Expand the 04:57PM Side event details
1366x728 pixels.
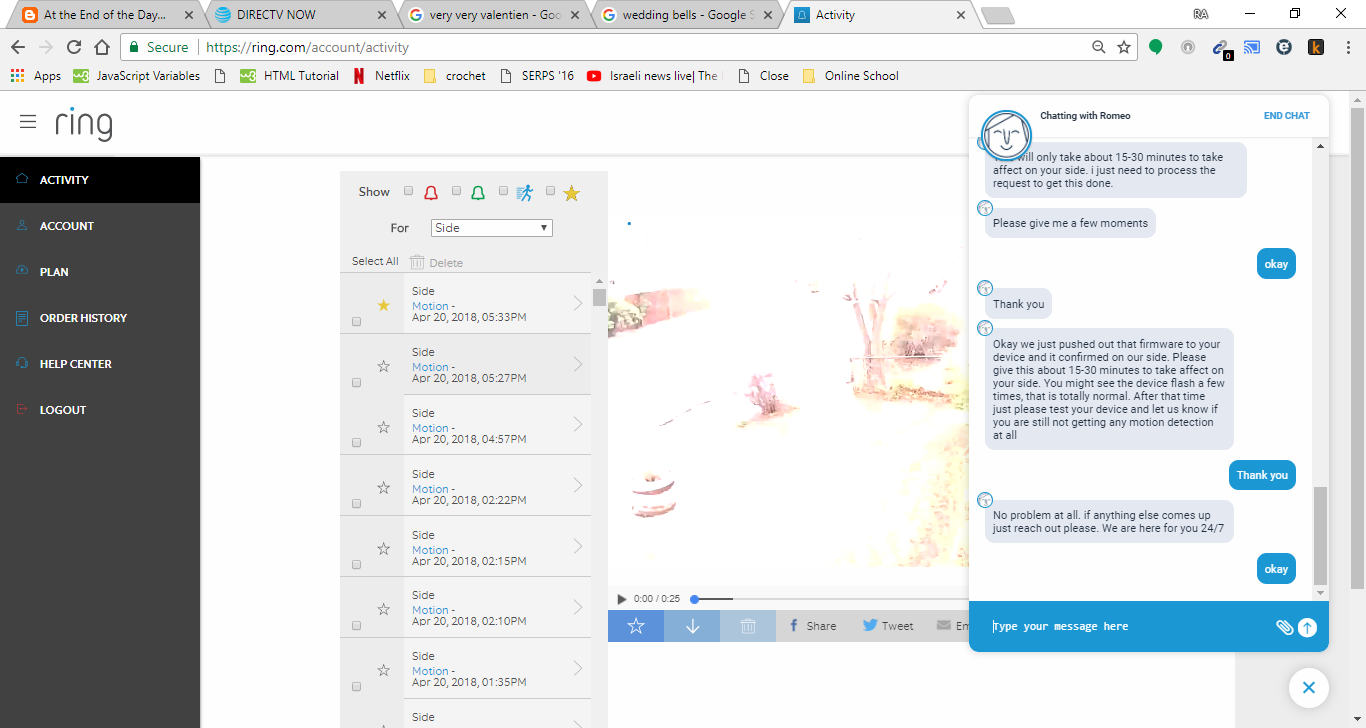coord(578,425)
